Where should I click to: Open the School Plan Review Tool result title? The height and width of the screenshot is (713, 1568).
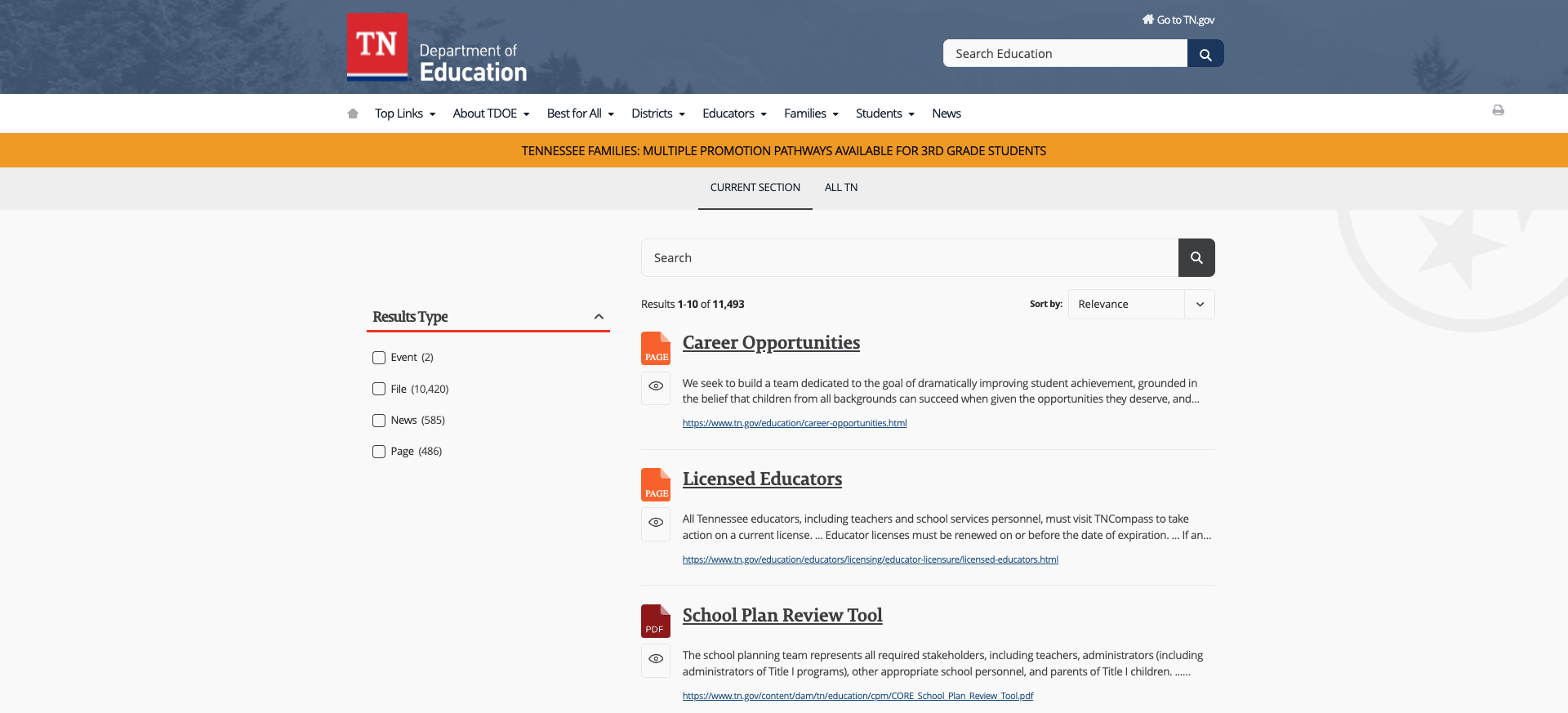(x=782, y=616)
